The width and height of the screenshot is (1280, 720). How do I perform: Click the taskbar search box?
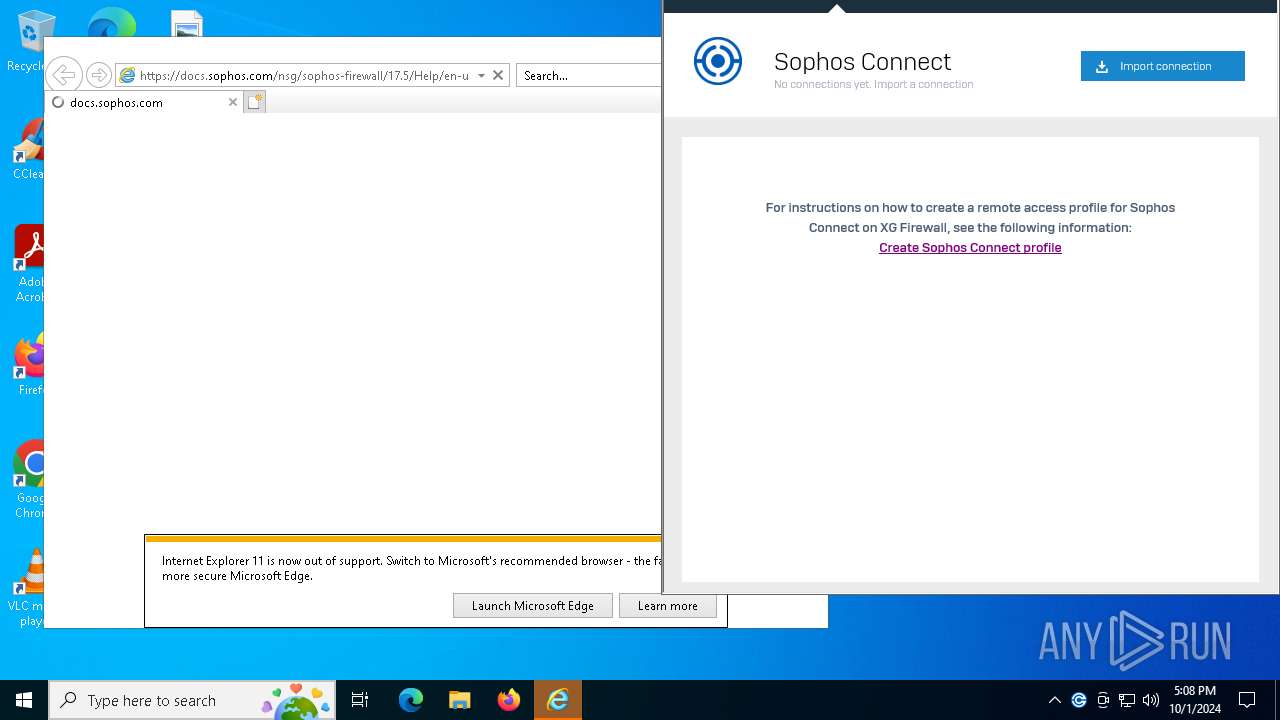tap(192, 700)
